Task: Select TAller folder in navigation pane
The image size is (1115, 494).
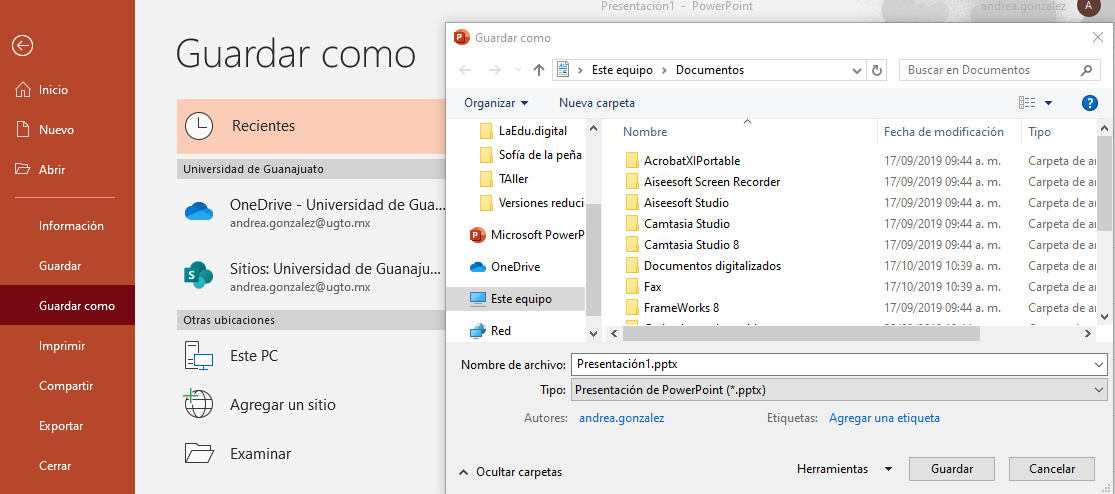Action: [x=504, y=178]
